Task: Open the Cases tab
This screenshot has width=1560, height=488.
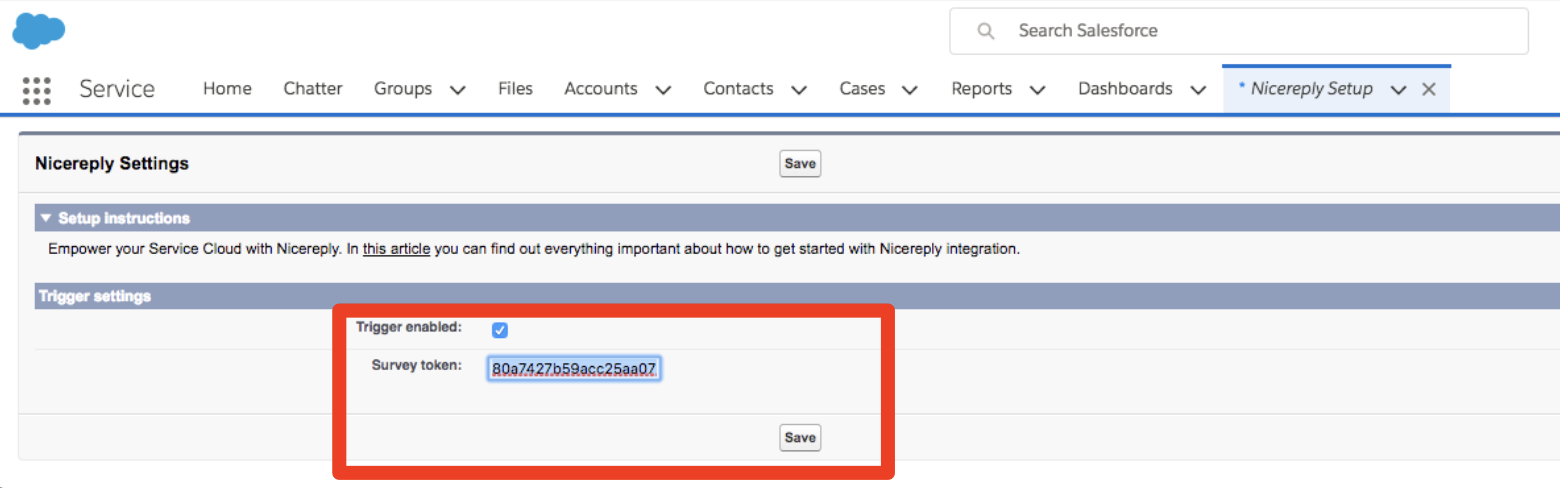Action: tap(862, 89)
